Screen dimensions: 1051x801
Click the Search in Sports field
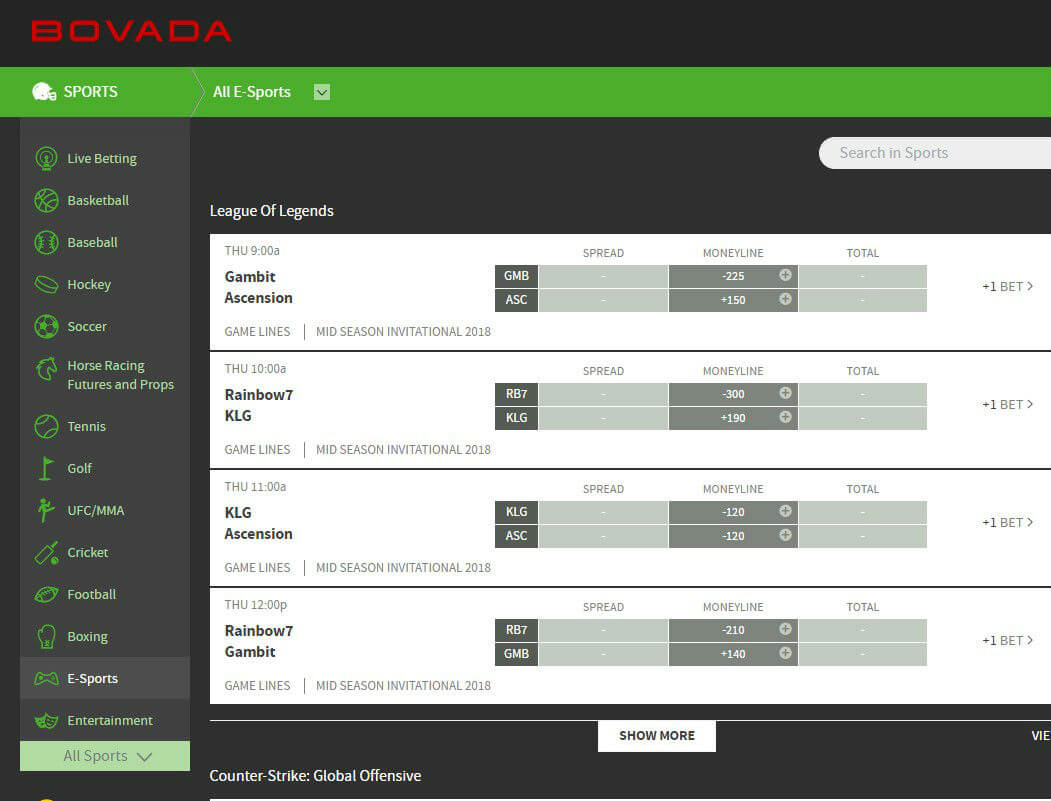935,153
